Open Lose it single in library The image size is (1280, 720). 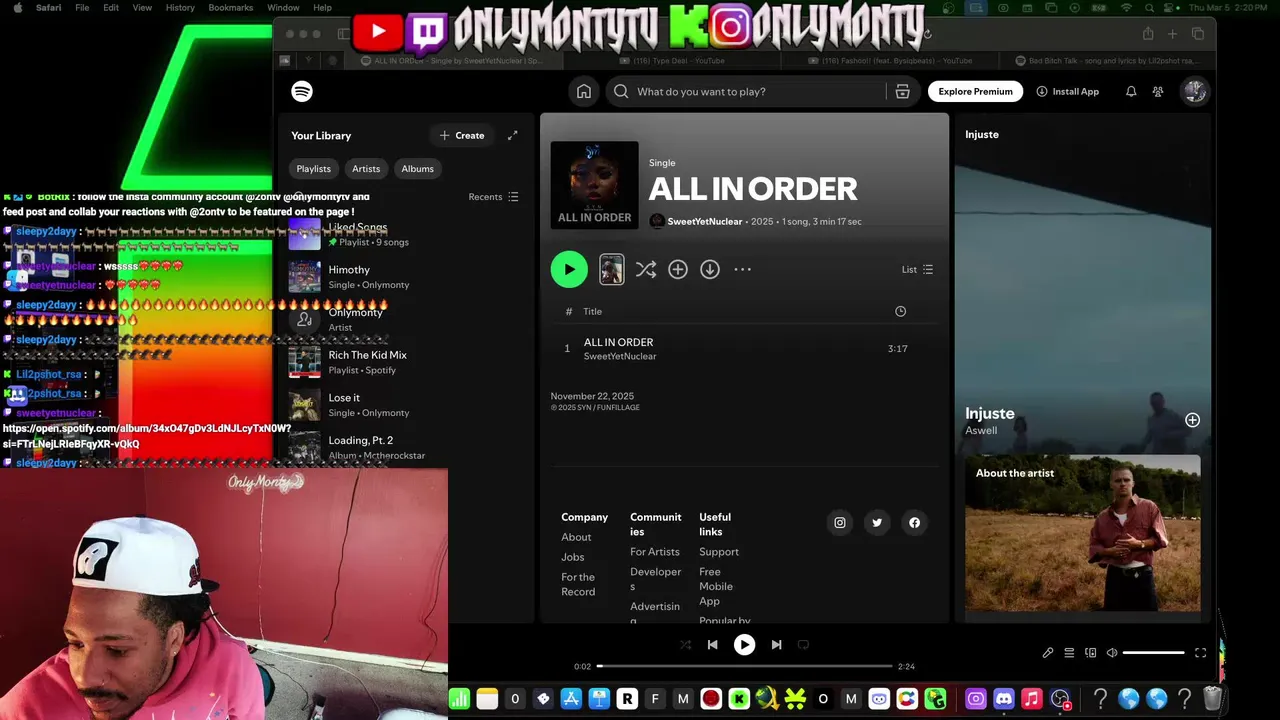click(x=404, y=405)
